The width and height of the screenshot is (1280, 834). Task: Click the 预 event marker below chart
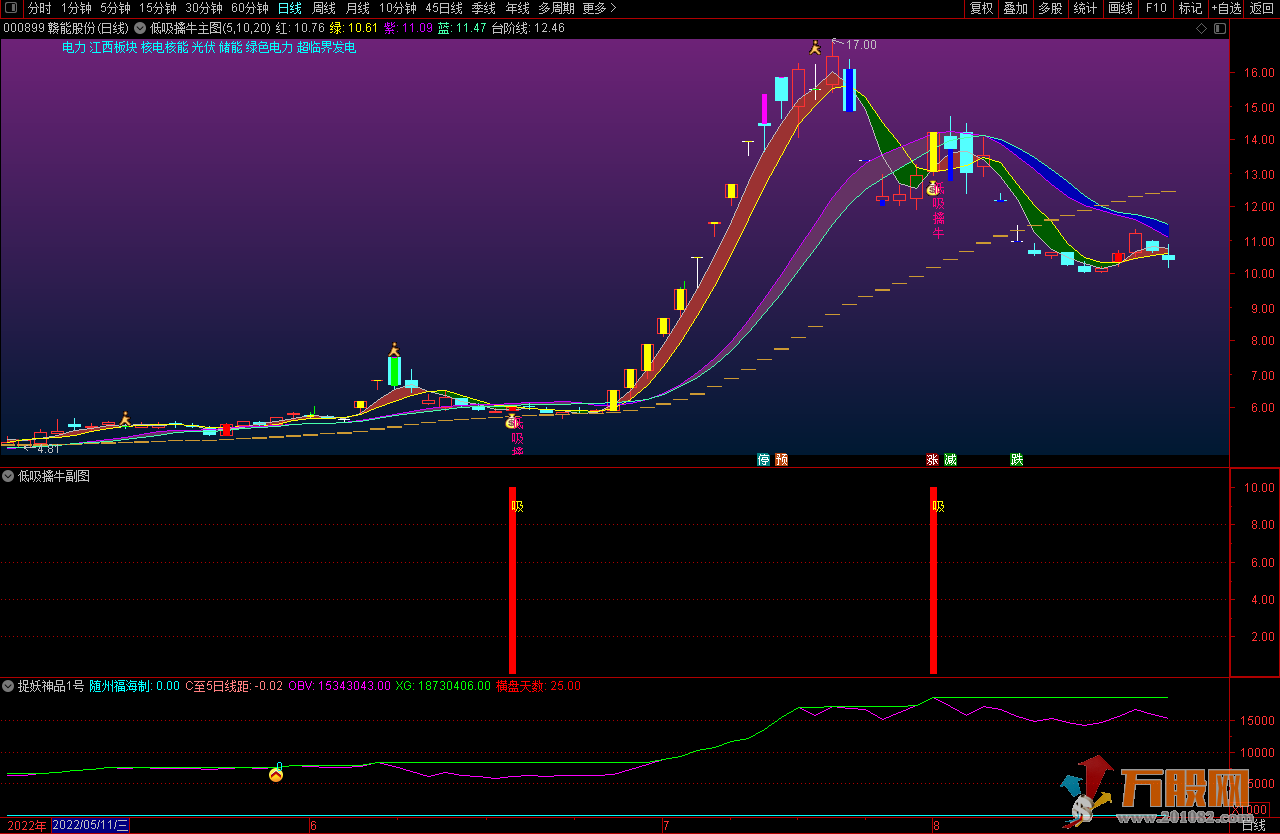(781, 460)
